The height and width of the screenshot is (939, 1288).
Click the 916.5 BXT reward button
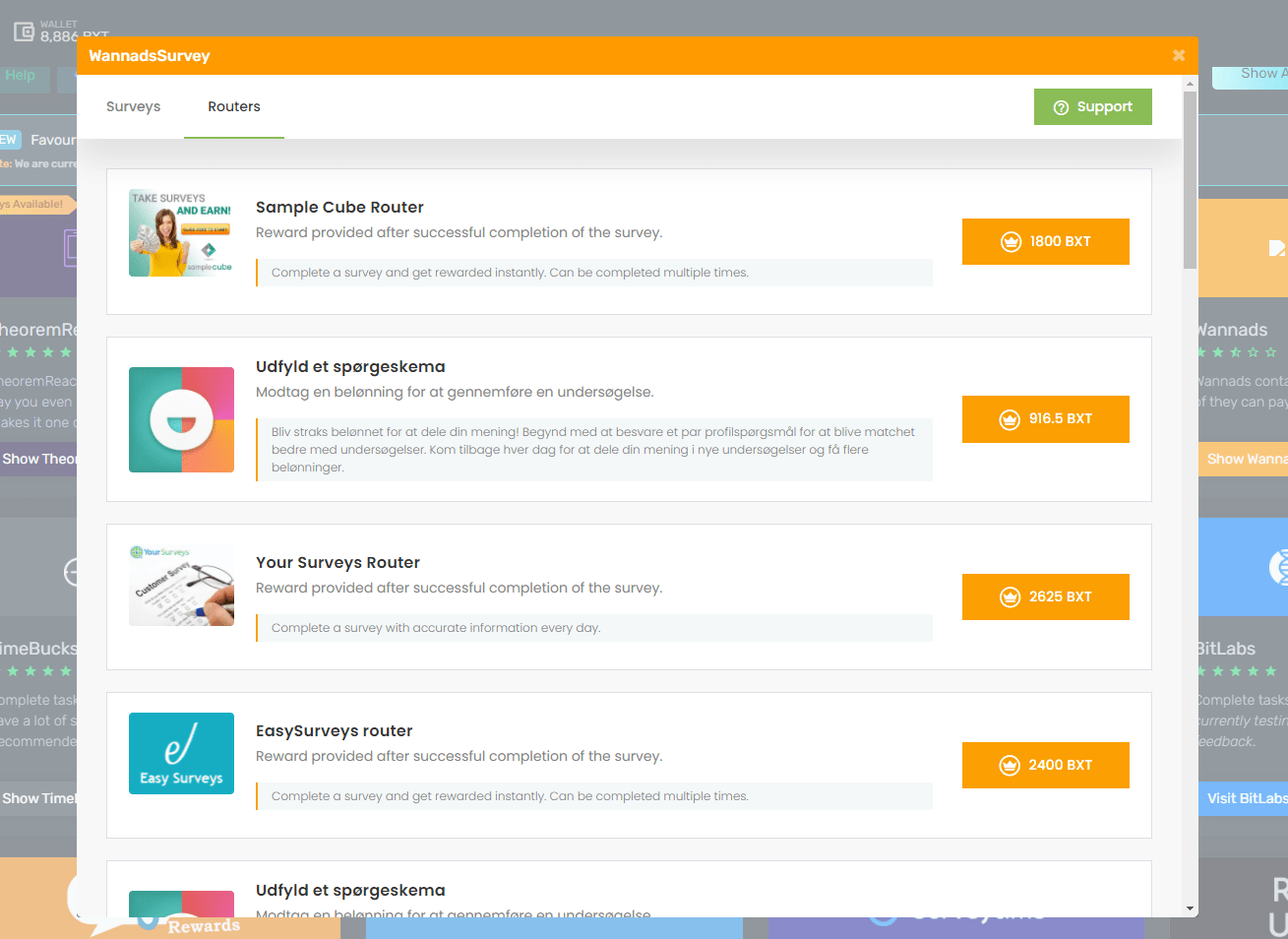pos(1045,419)
